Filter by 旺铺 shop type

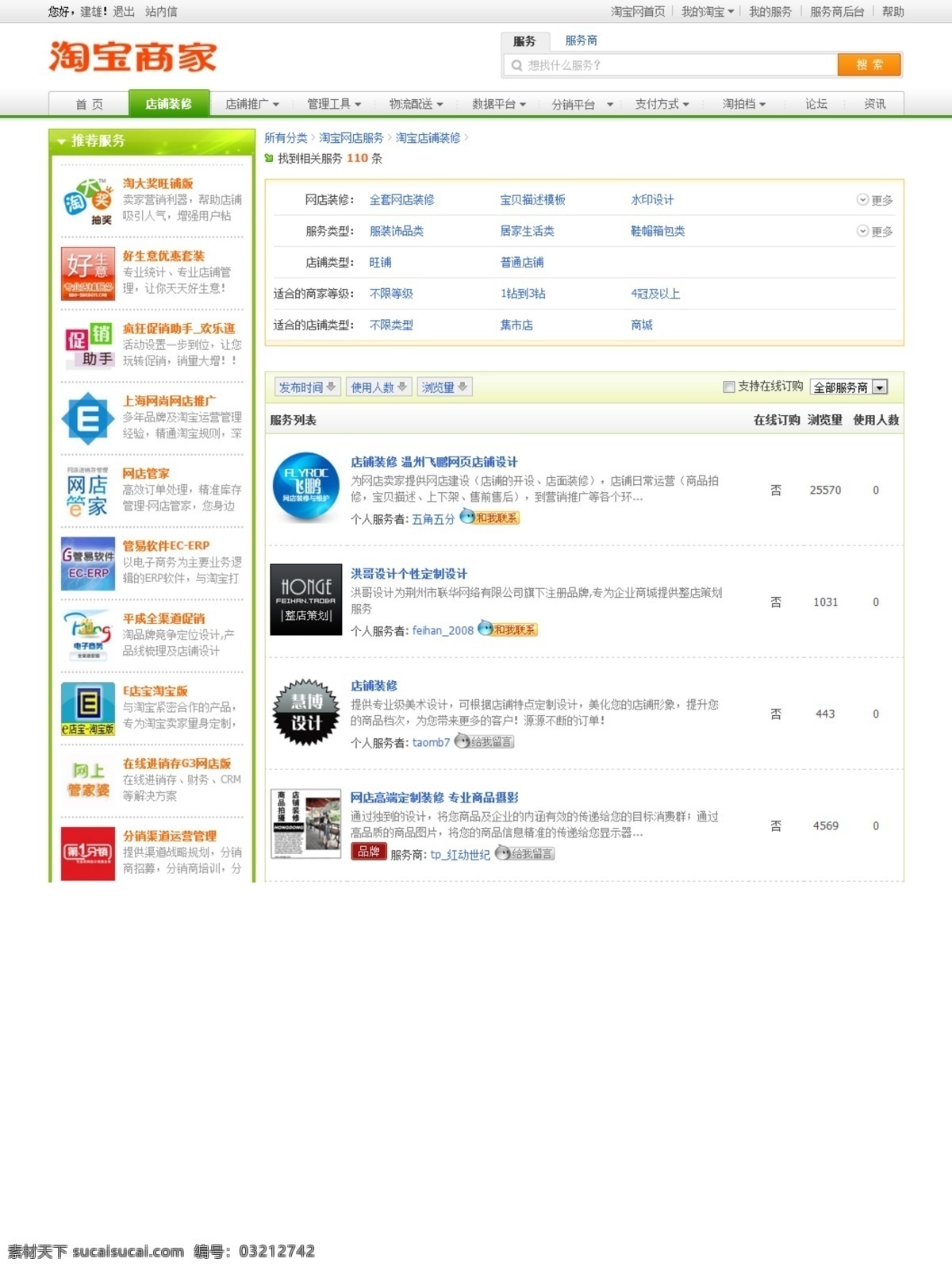click(x=380, y=263)
